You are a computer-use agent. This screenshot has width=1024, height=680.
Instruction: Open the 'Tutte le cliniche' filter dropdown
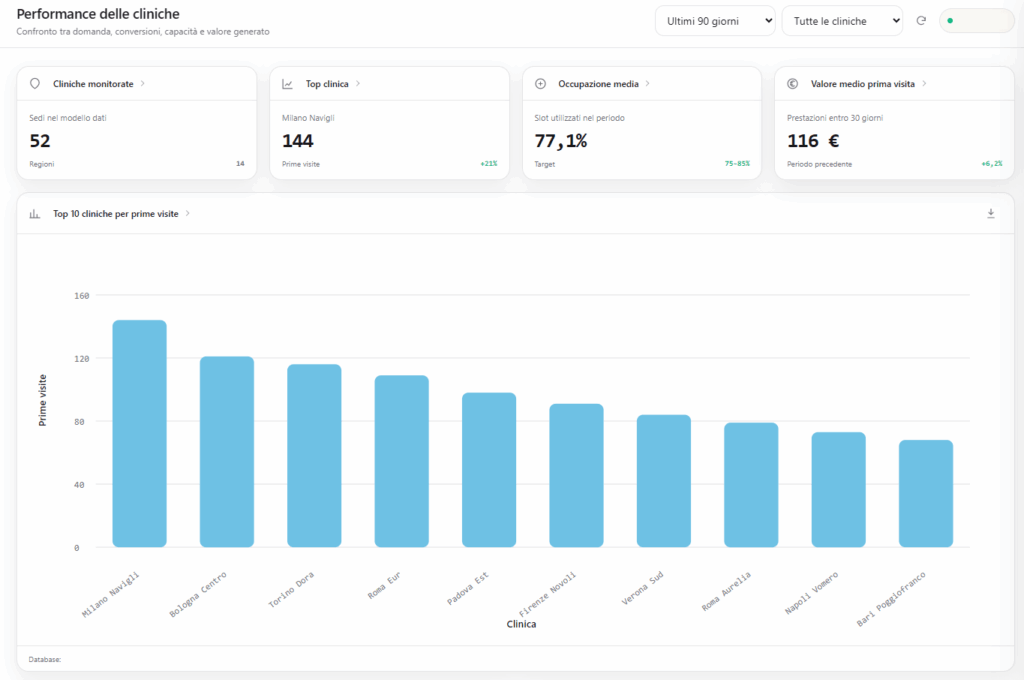[x=842, y=21]
